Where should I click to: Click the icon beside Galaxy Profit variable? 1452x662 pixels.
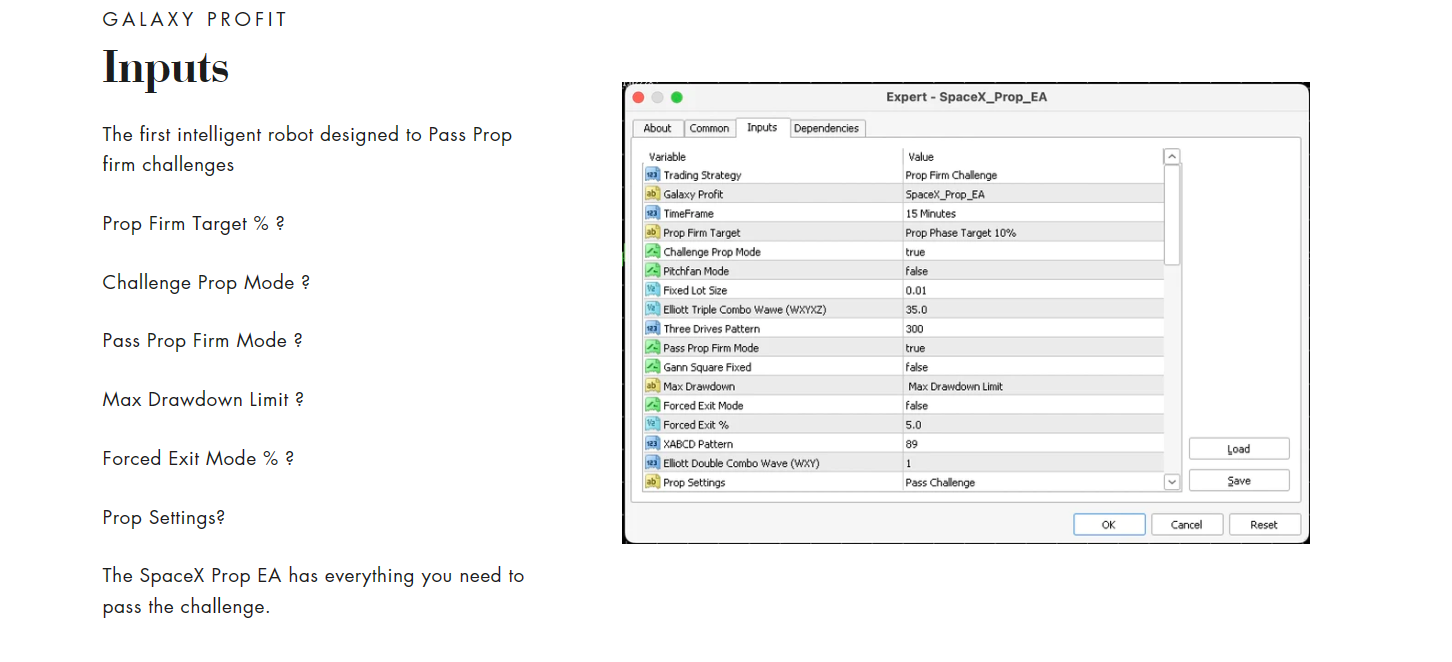pyautogui.click(x=652, y=194)
